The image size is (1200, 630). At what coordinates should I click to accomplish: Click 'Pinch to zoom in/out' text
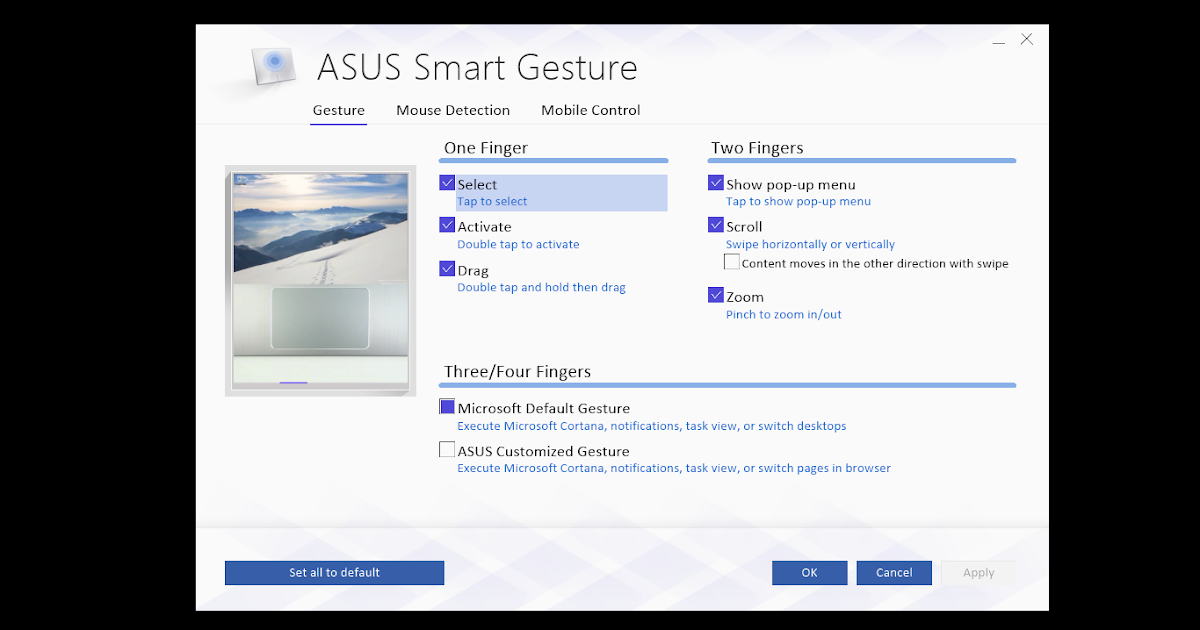(x=784, y=315)
